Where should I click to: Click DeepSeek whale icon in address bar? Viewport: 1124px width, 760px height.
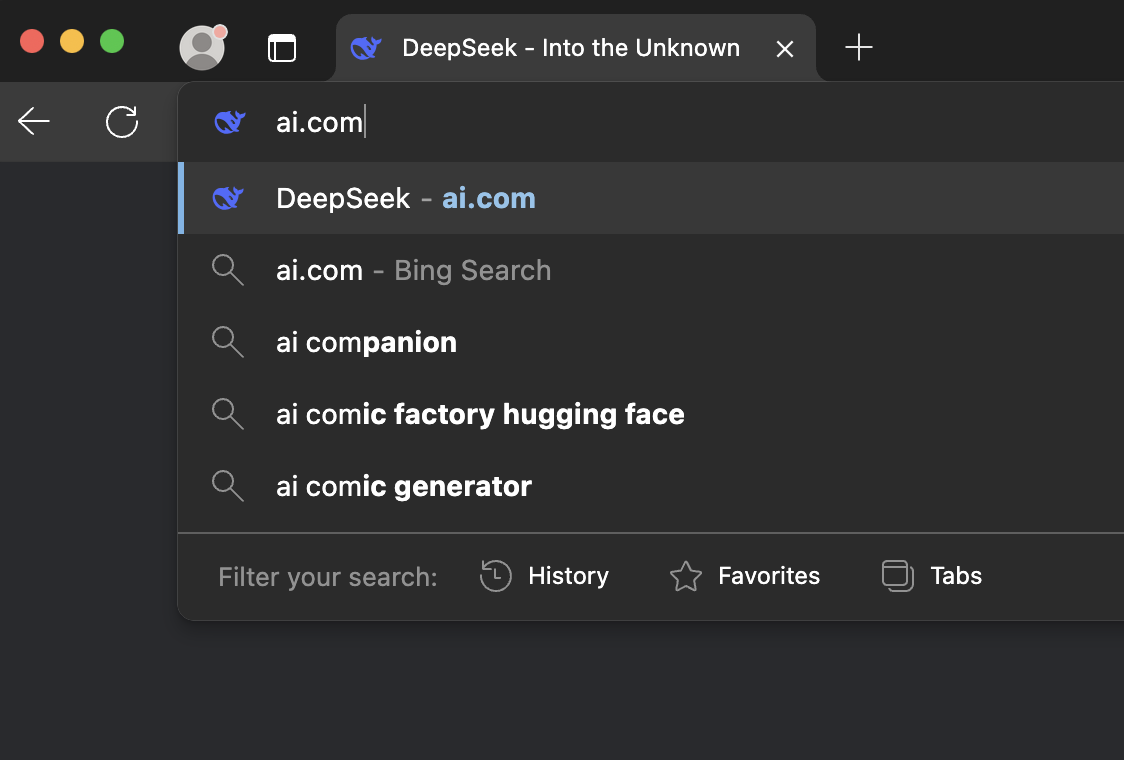click(x=230, y=123)
